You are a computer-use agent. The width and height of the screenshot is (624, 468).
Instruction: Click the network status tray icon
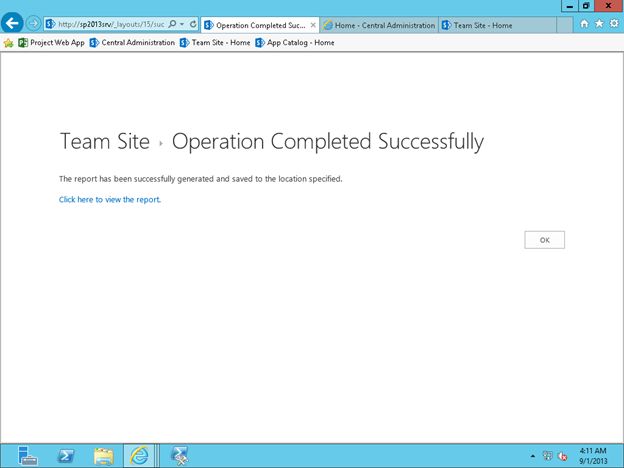point(548,456)
